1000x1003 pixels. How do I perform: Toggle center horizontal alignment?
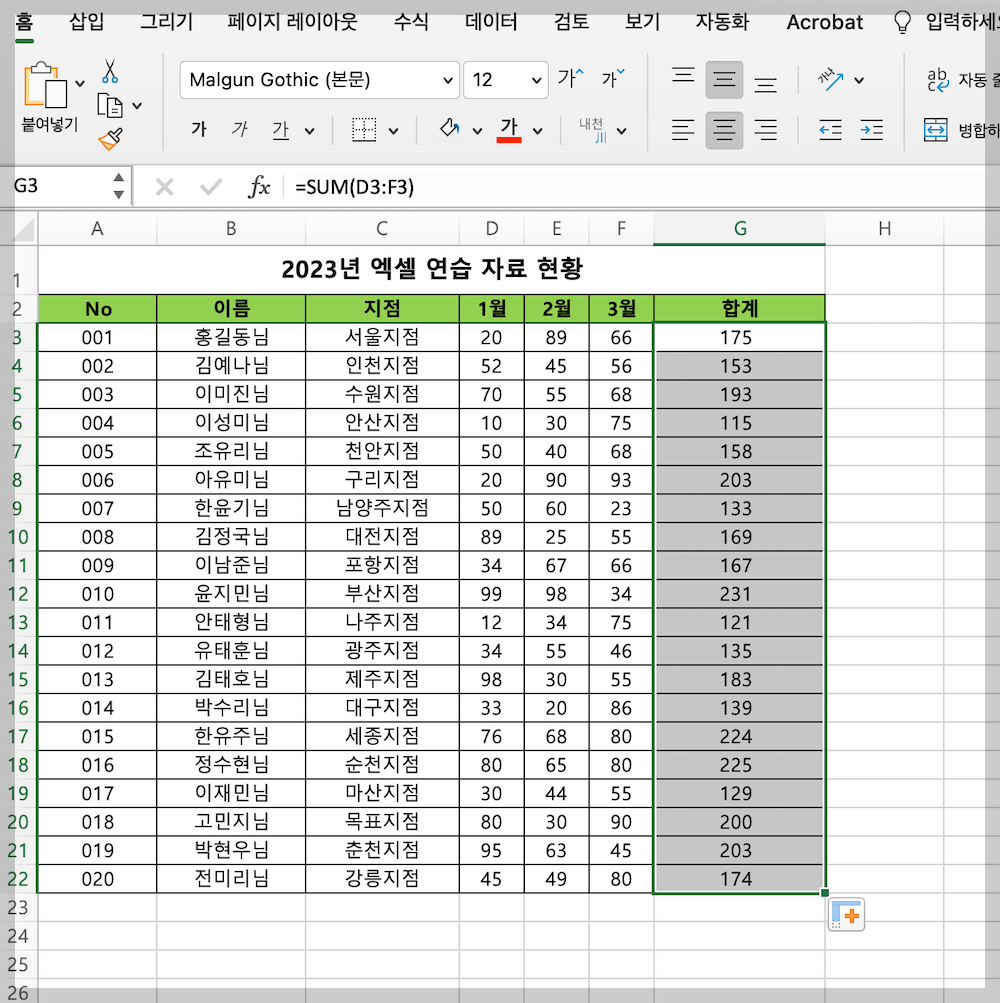724,130
